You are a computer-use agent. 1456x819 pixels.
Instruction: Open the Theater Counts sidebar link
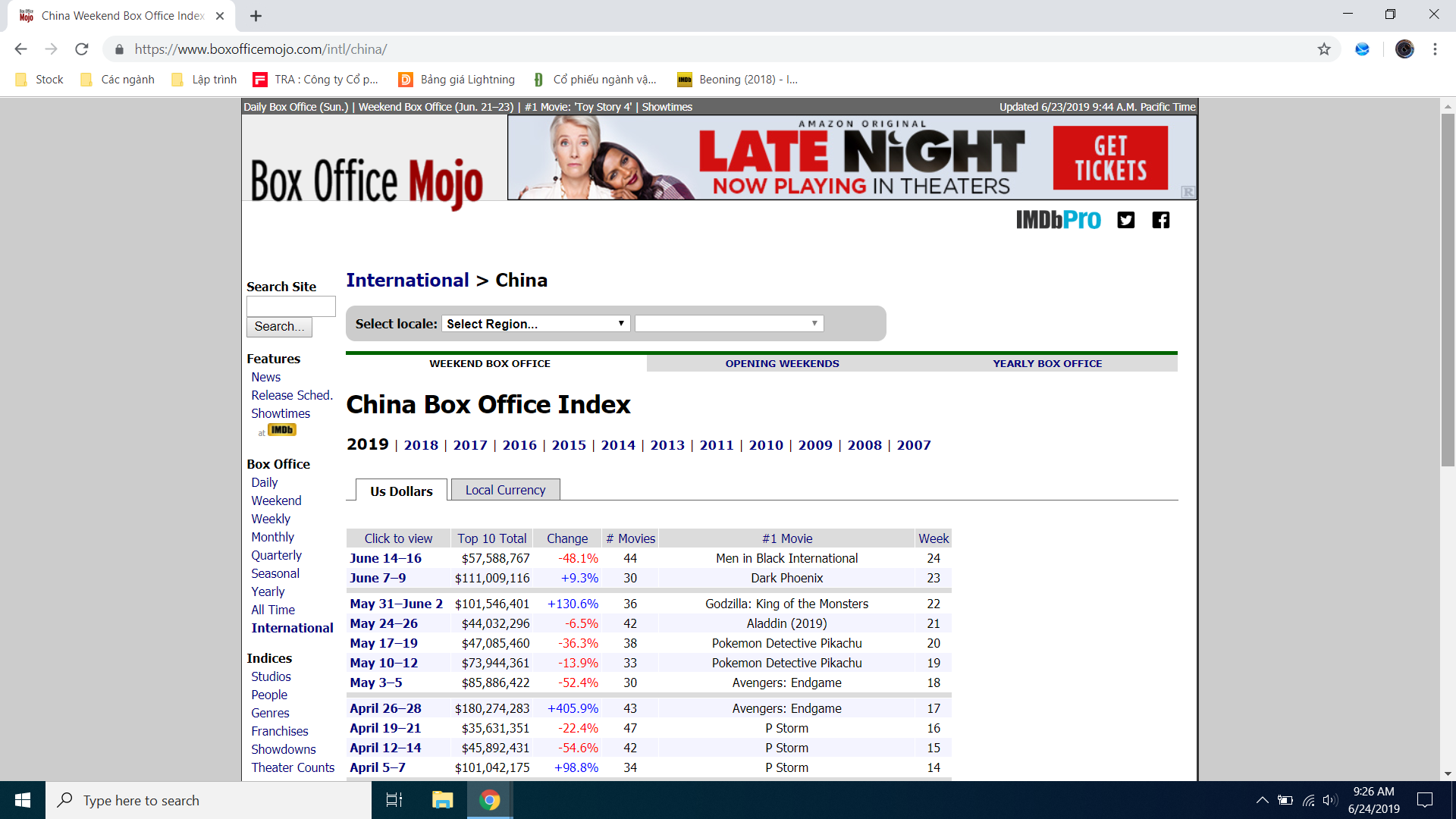point(293,767)
